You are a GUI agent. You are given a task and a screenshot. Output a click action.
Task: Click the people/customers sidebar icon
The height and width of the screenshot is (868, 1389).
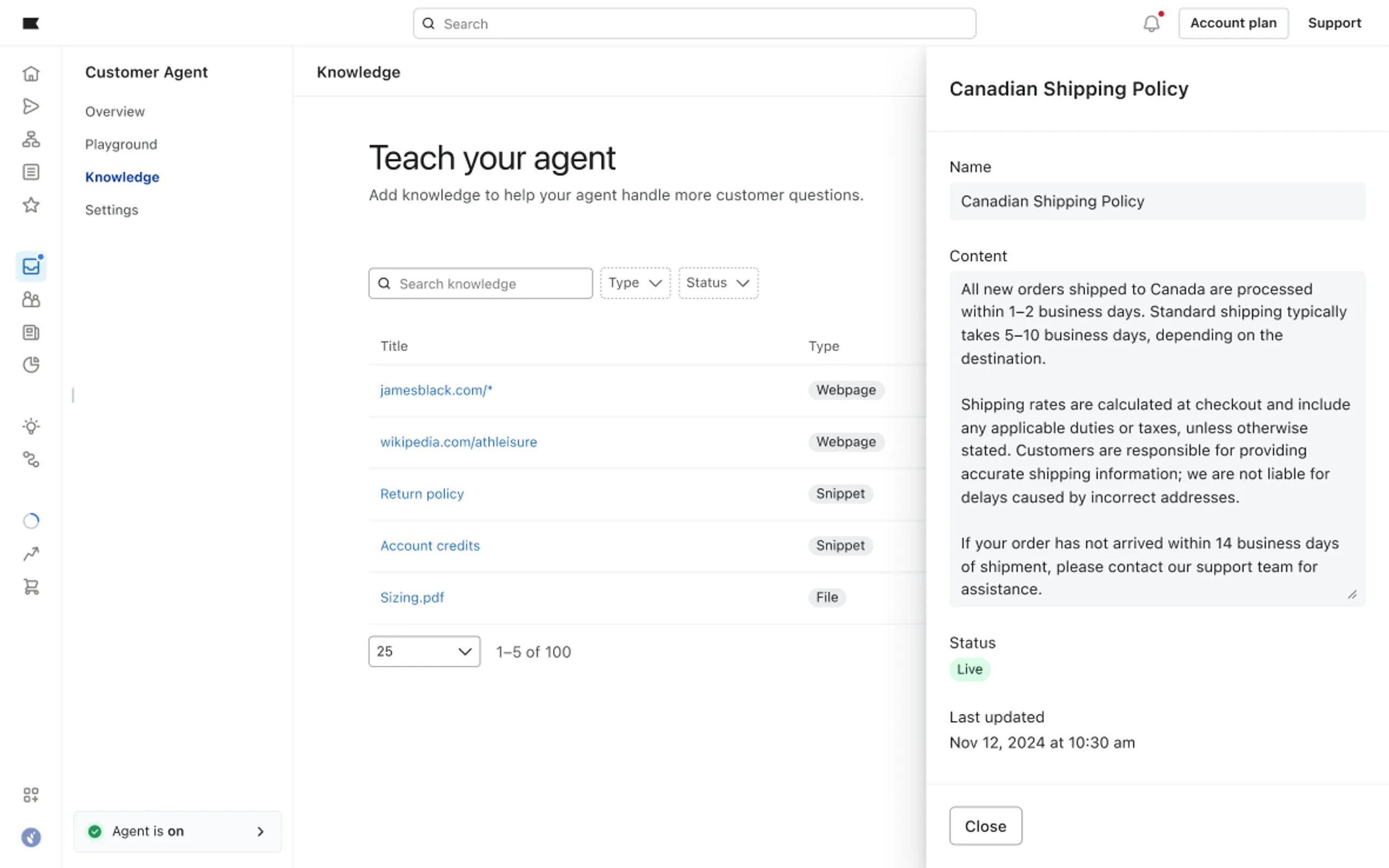(31, 299)
